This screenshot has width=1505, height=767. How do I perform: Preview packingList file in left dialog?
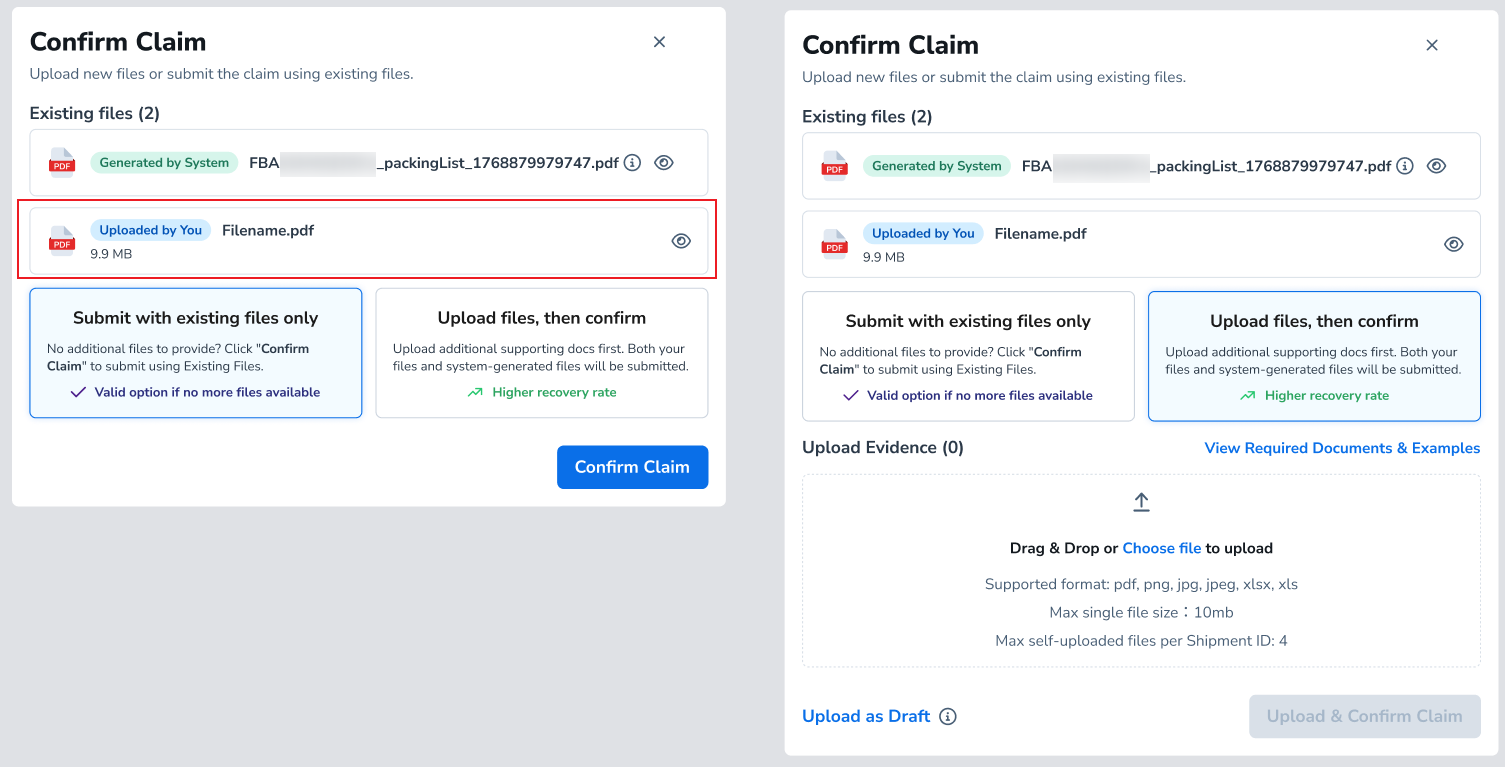coord(663,162)
